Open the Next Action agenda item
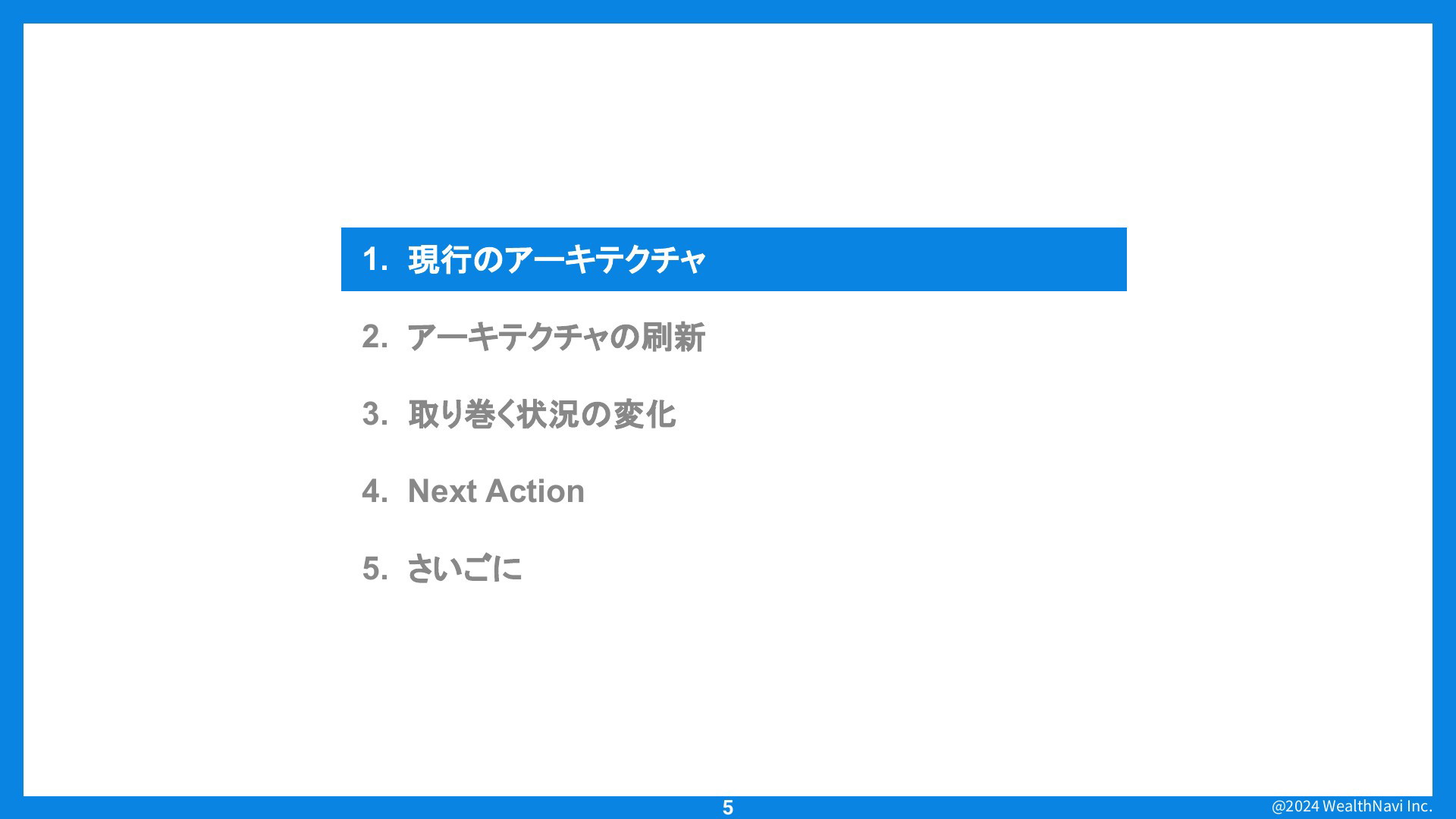This screenshot has width=1456, height=819. click(x=496, y=491)
